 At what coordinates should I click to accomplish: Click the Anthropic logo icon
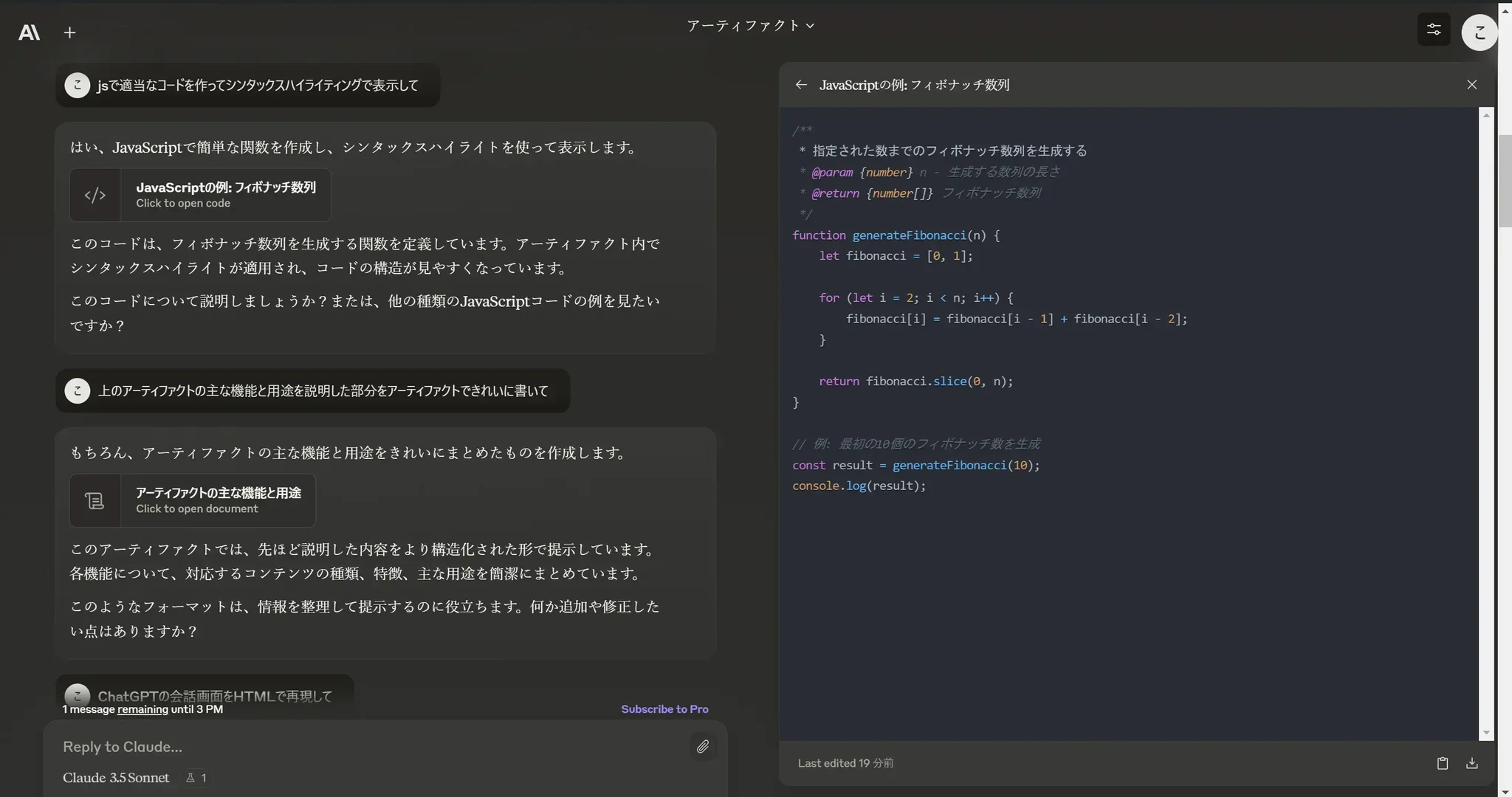29,32
